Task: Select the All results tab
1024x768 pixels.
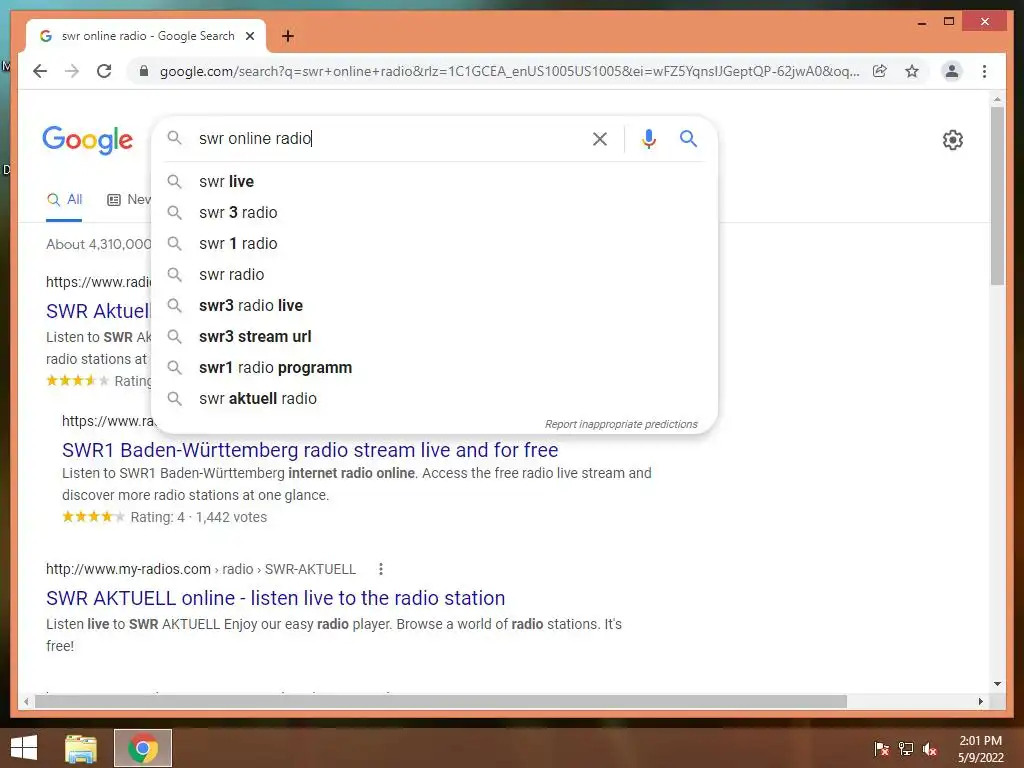Action: click(64, 200)
